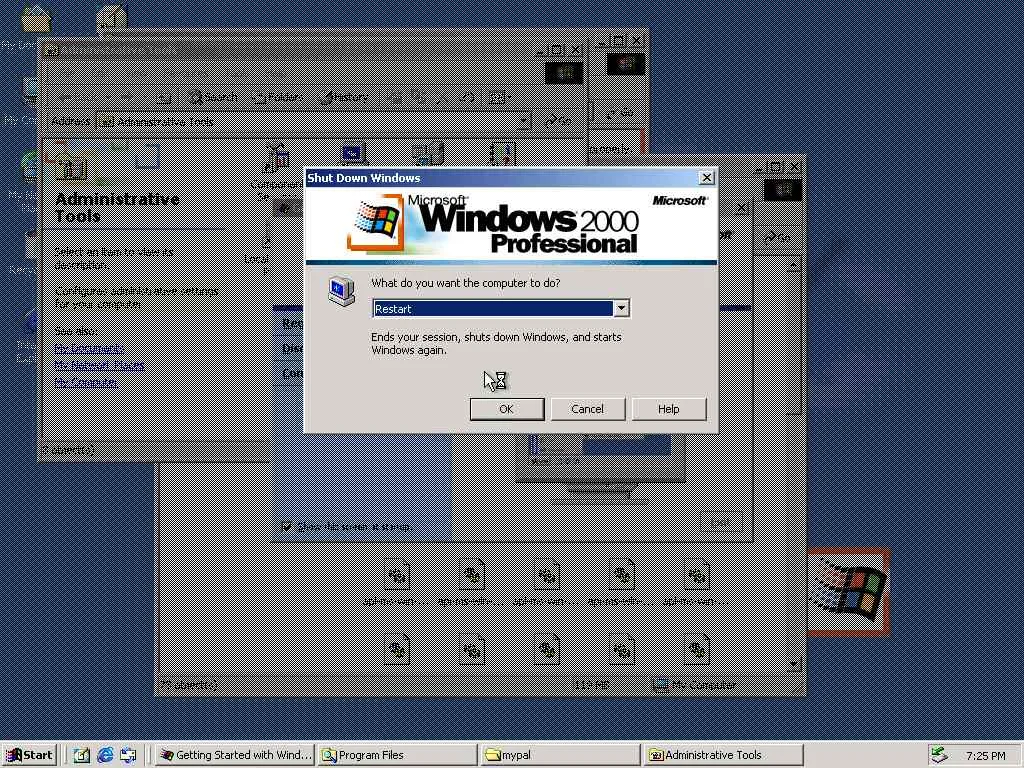The image size is (1024, 768).
Task: Follow the My Network Places link
Action: (99, 365)
